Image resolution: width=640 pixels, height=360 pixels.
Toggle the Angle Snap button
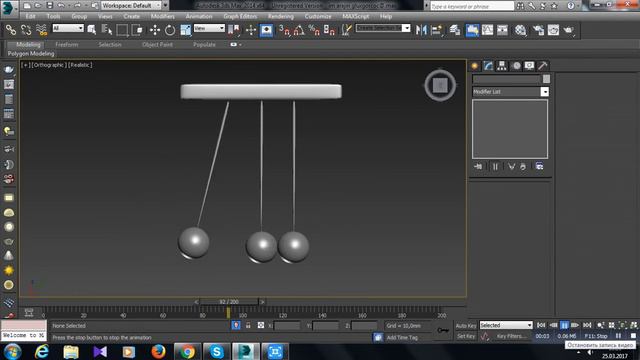pos(299,30)
